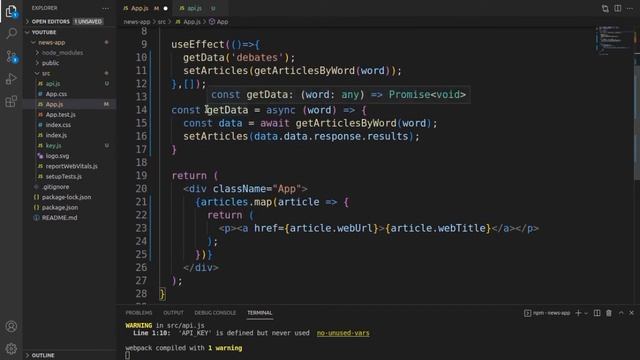The width and height of the screenshot is (640, 360).
Task: Open the Search view icon
Action: [11, 33]
